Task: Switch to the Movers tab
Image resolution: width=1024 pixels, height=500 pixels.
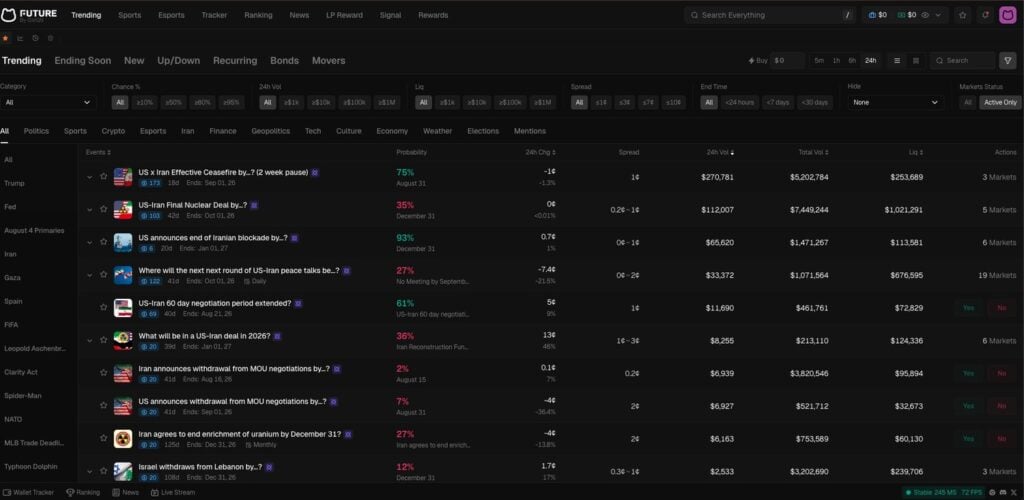Action: tap(328, 61)
